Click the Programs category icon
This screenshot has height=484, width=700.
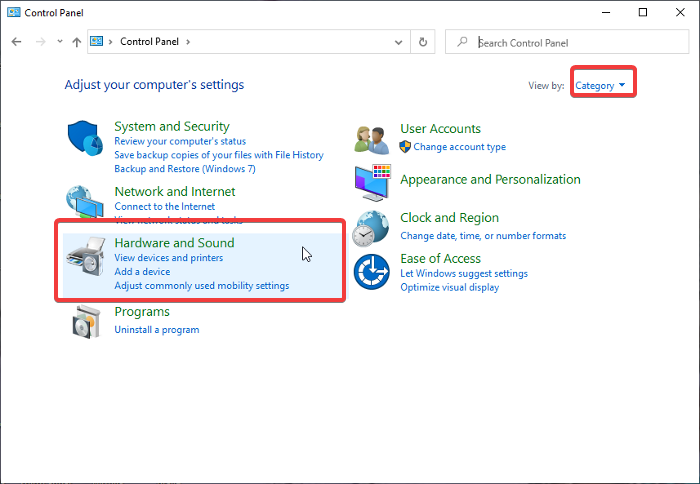point(86,321)
